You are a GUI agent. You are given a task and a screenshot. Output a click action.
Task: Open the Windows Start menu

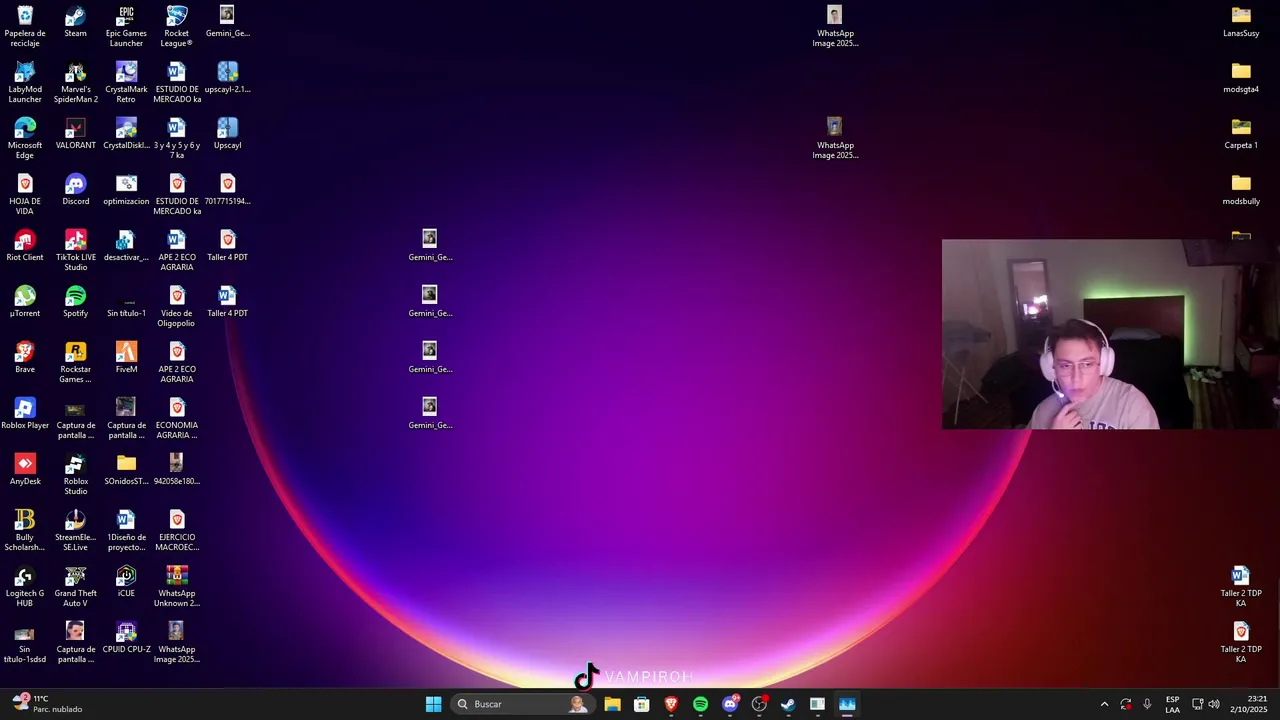coord(433,704)
